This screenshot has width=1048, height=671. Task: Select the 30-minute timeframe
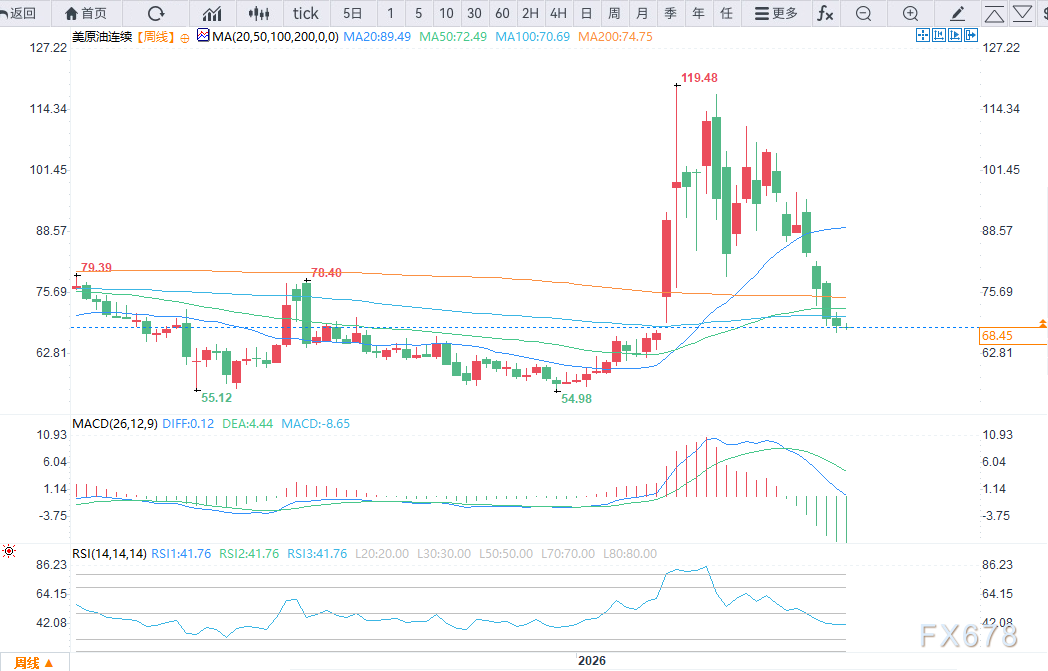point(475,13)
